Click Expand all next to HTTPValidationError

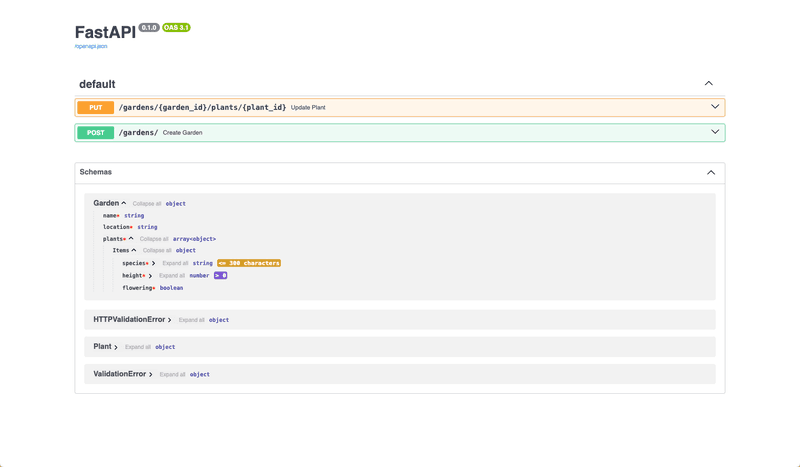[x=191, y=320]
